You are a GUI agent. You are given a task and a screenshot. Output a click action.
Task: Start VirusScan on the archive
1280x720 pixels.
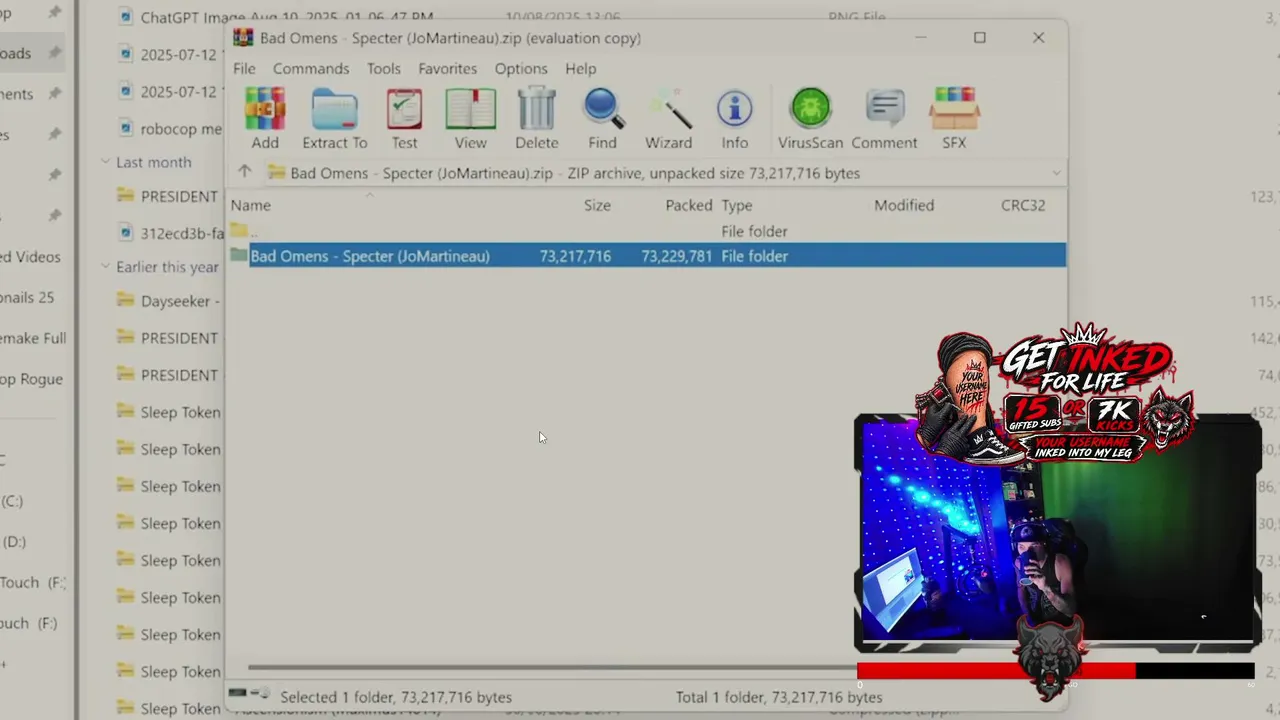tap(810, 108)
